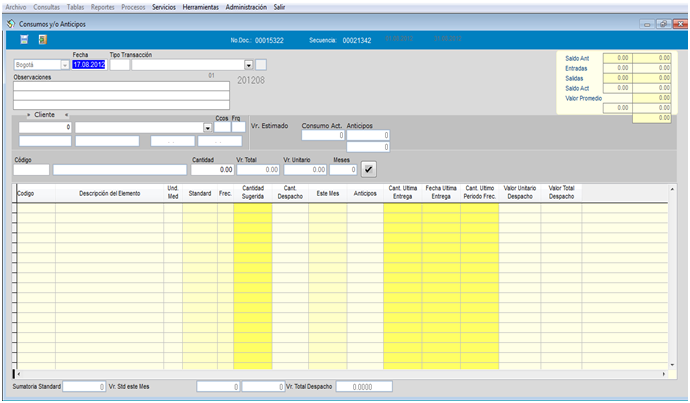The image size is (690, 403).
Task: Click the Vr. Total Despacho field
Action: click(364, 387)
